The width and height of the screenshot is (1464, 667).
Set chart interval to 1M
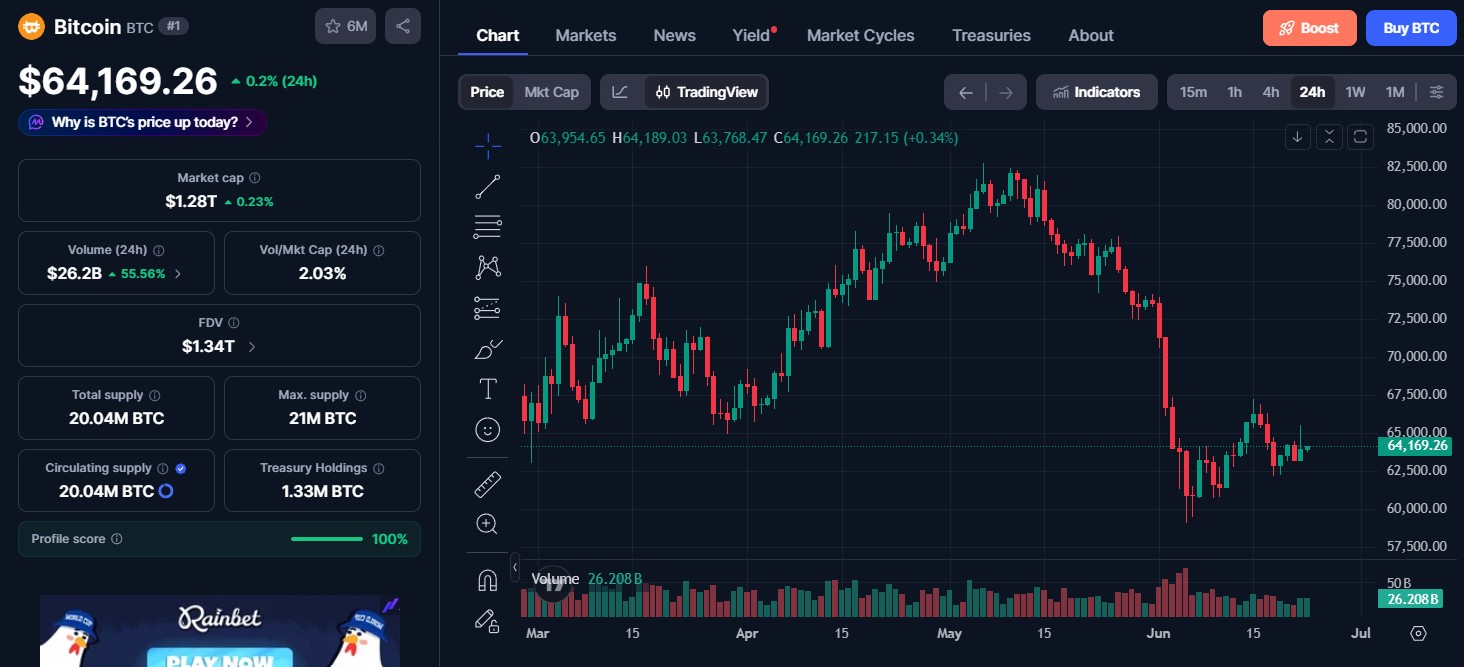1395,92
